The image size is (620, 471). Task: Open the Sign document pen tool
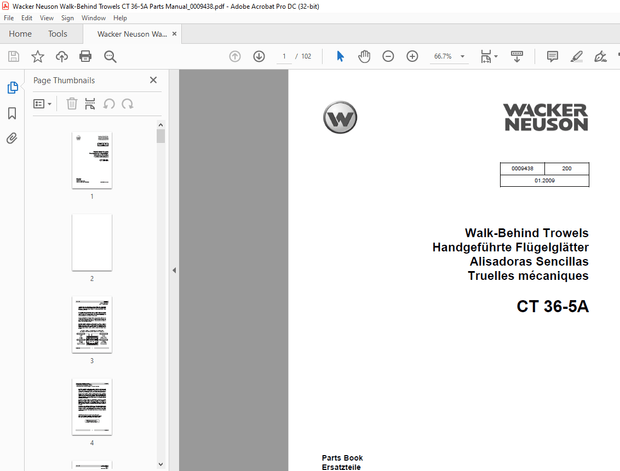pos(600,57)
